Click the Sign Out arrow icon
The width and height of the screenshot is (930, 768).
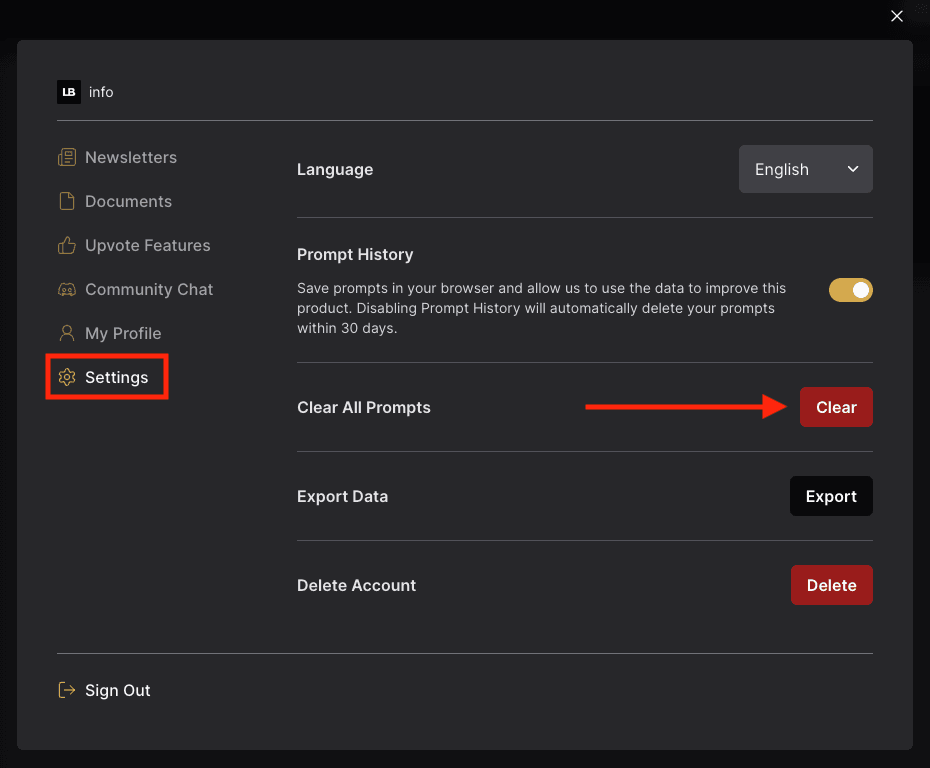pyautogui.click(x=67, y=690)
